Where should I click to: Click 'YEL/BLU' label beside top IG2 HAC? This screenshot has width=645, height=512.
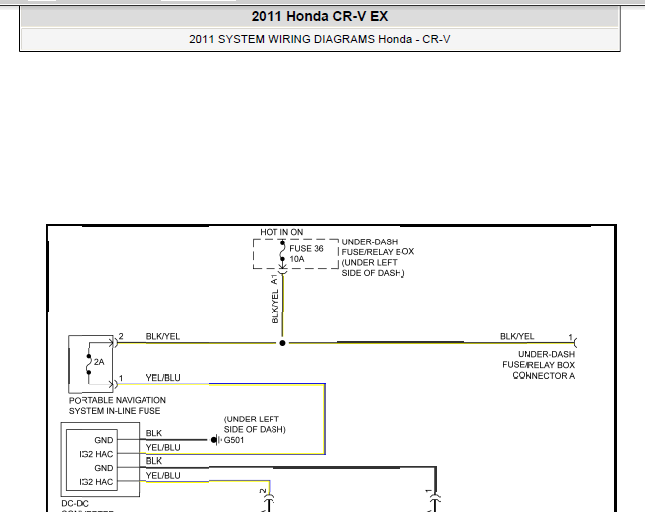[163, 448]
